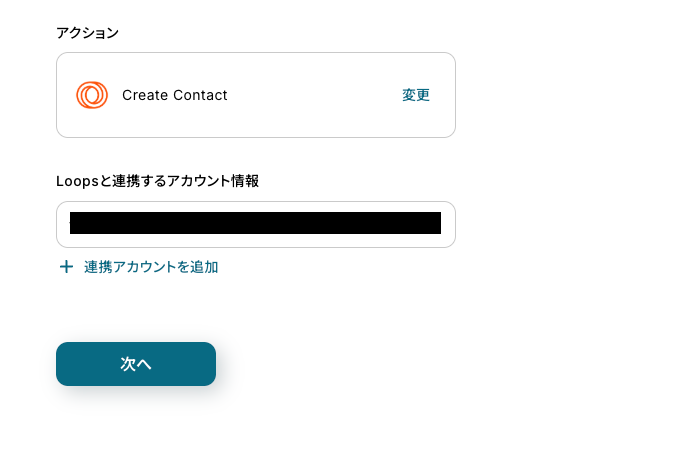Select the Create Contact action card
The height and width of the screenshot is (452, 688).
pos(255,95)
